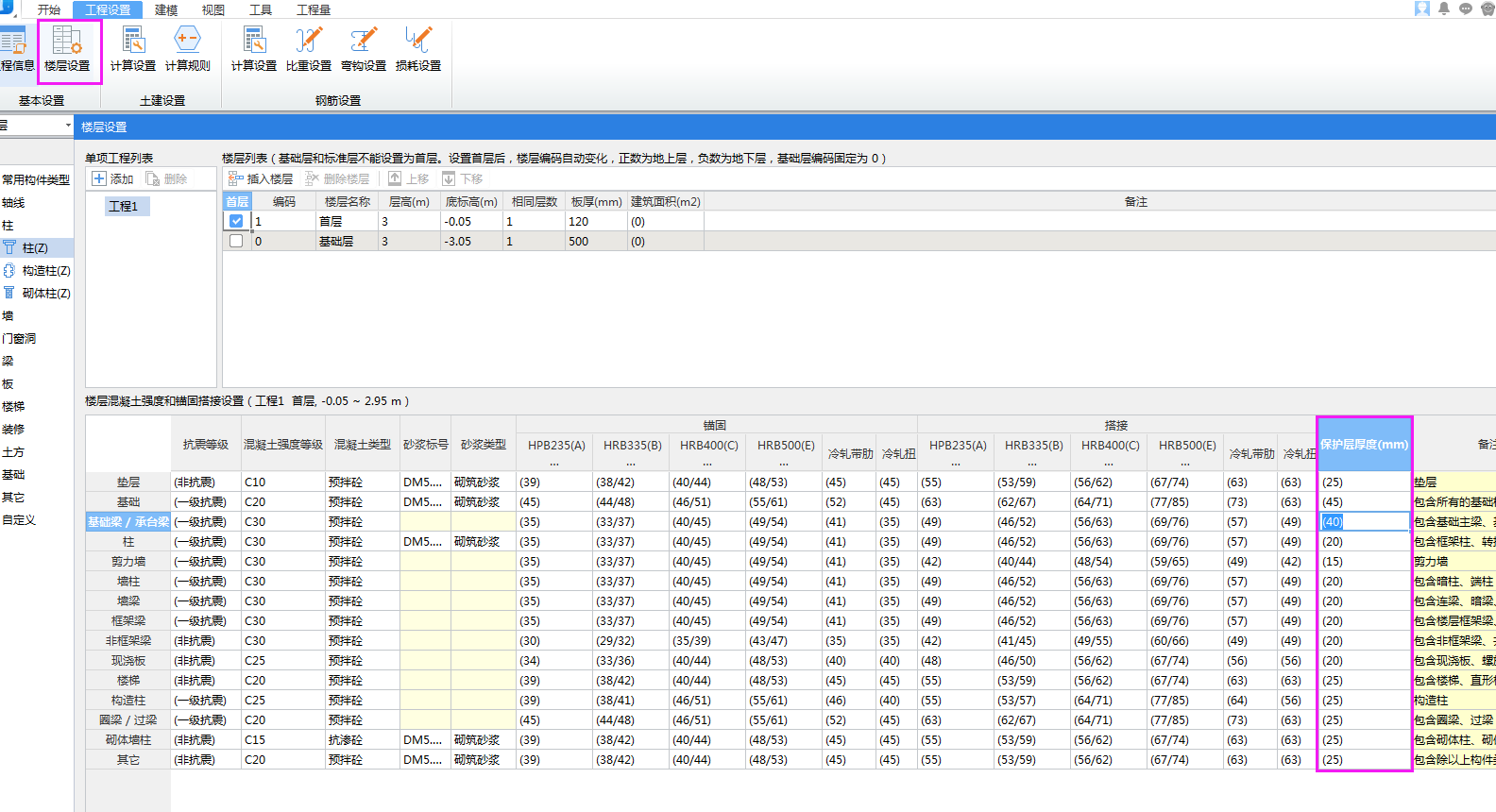This screenshot has width=1496, height=812.
Task: Open HPB235(A) anchorage column ellipsis
Action: coord(554,464)
